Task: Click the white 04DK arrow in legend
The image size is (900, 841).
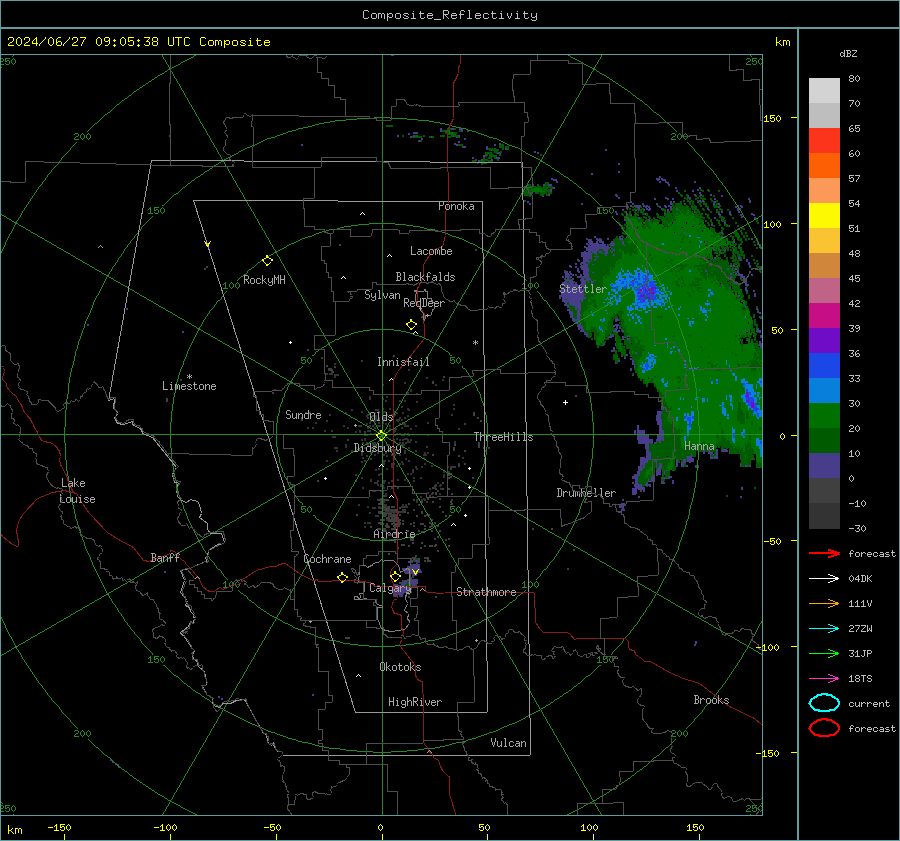Action: point(824,579)
